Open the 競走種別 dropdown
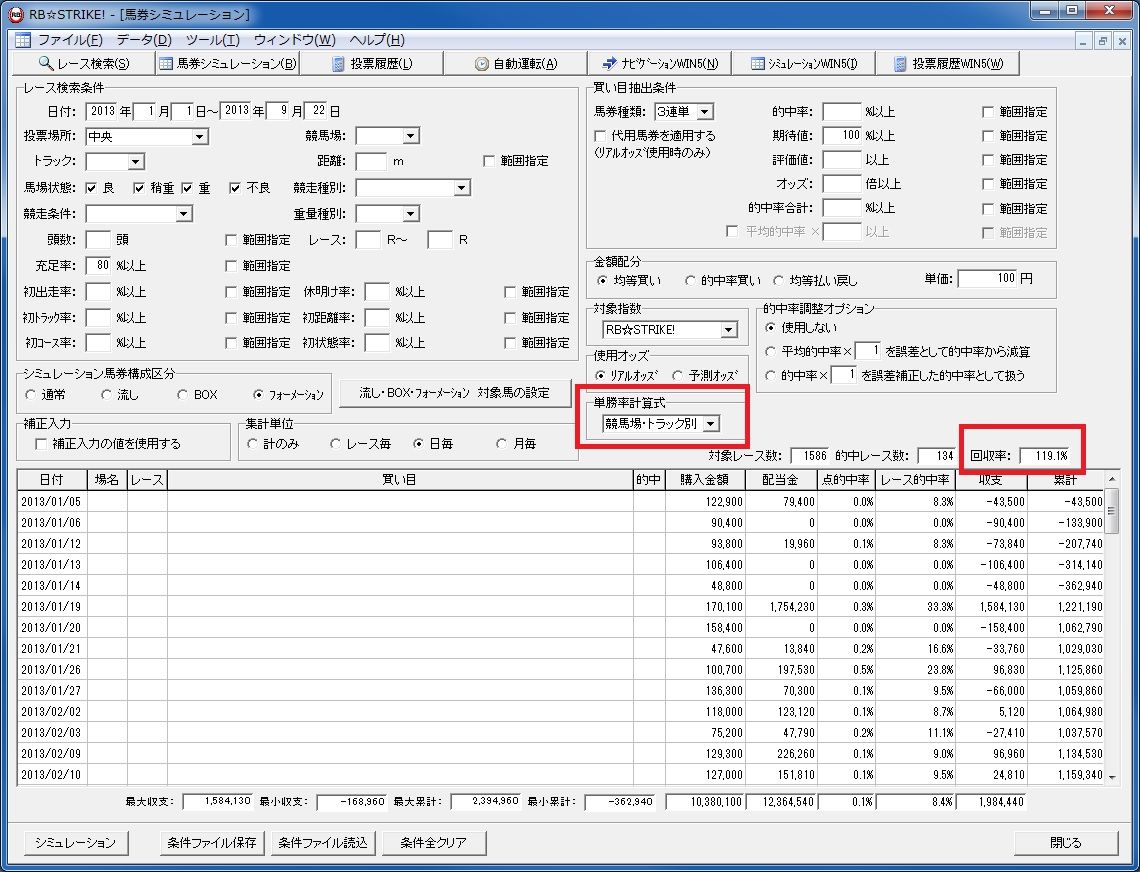This screenshot has width=1140, height=872. [412, 188]
